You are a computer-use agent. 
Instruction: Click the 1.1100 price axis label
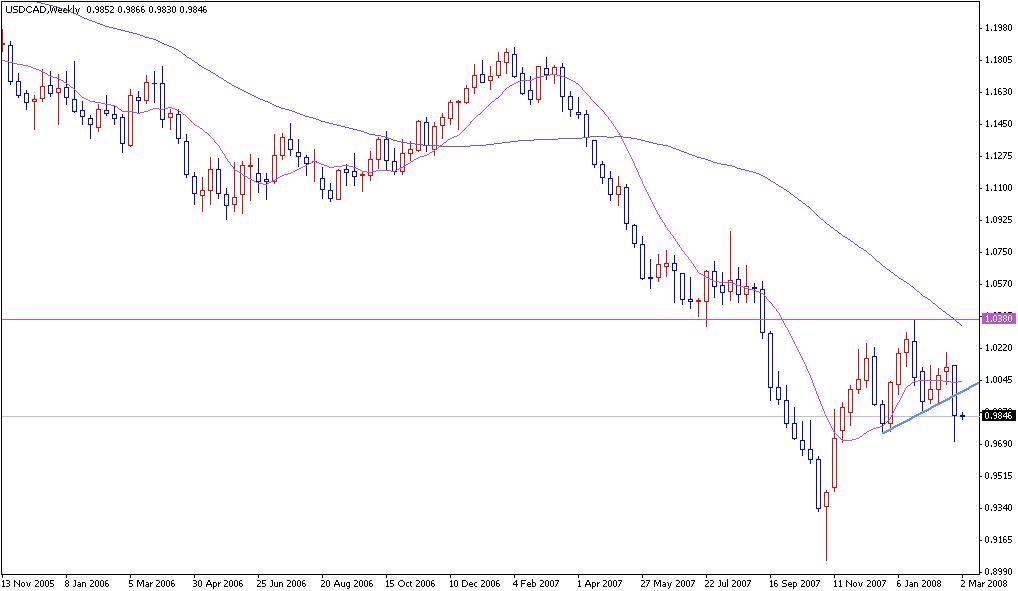(999, 188)
